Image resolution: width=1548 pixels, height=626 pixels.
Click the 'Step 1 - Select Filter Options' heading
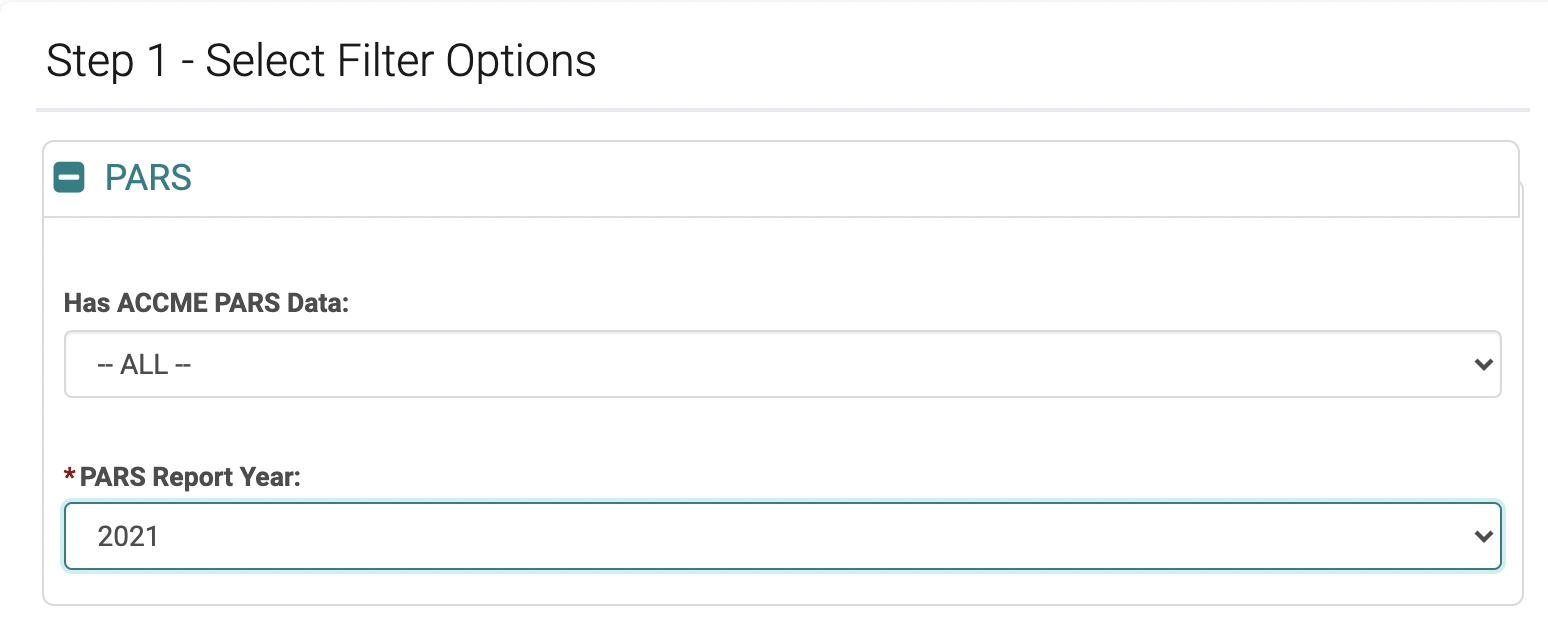pyautogui.click(x=321, y=61)
